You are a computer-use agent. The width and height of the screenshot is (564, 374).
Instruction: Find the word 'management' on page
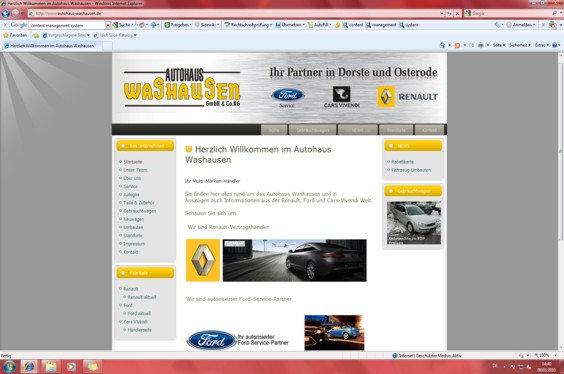(381, 25)
